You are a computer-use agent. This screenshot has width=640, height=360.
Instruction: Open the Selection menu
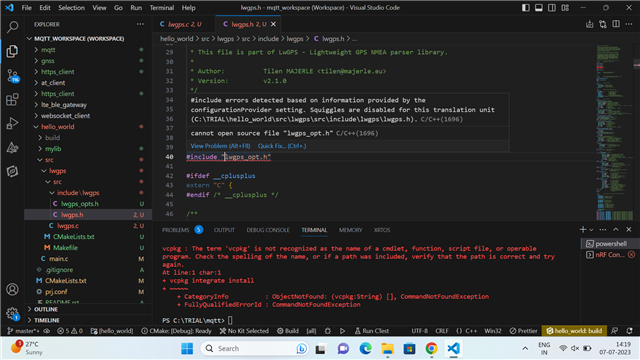(x=71, y=8)
